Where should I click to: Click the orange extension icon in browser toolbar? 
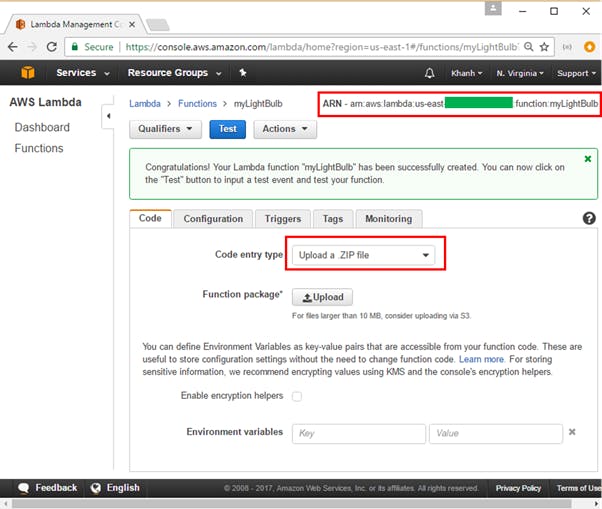pos(589,47)
